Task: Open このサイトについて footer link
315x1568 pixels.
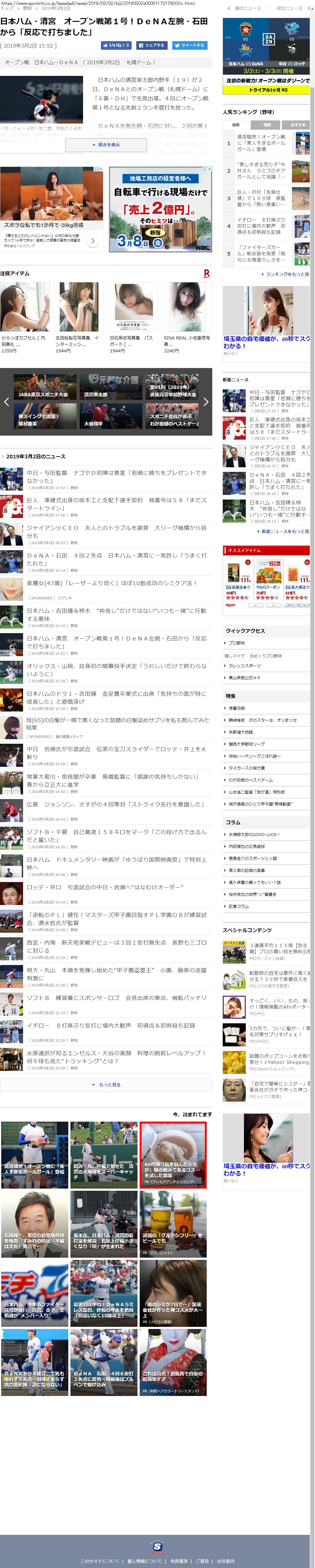Action: click(100, 1561)
